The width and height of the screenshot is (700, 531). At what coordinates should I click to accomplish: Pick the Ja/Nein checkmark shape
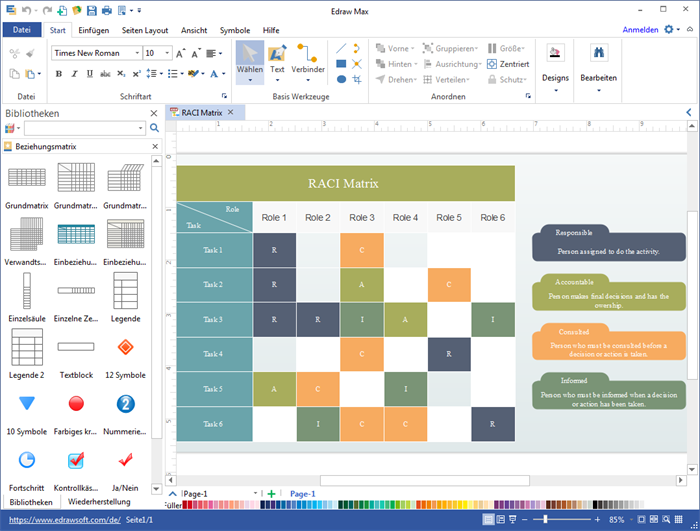point(125,467)
